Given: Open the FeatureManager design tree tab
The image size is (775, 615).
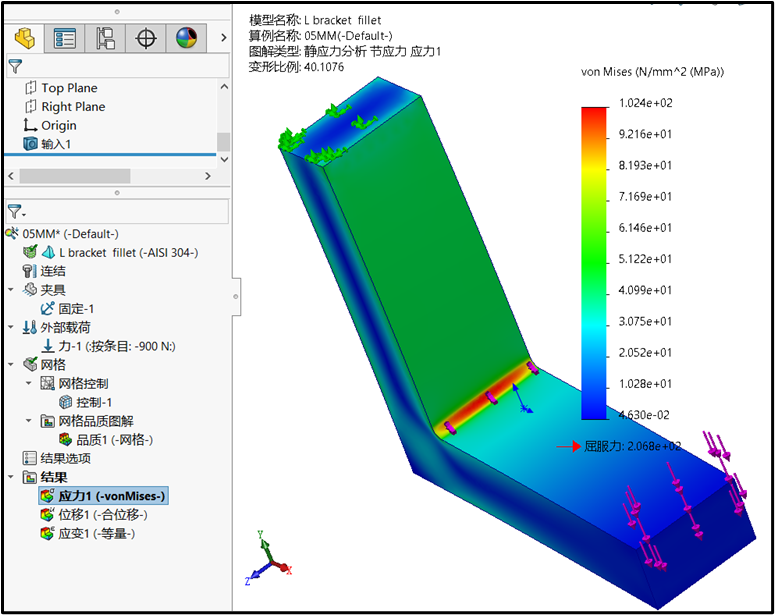Looking at the screenshot, I should click(24, 38).
